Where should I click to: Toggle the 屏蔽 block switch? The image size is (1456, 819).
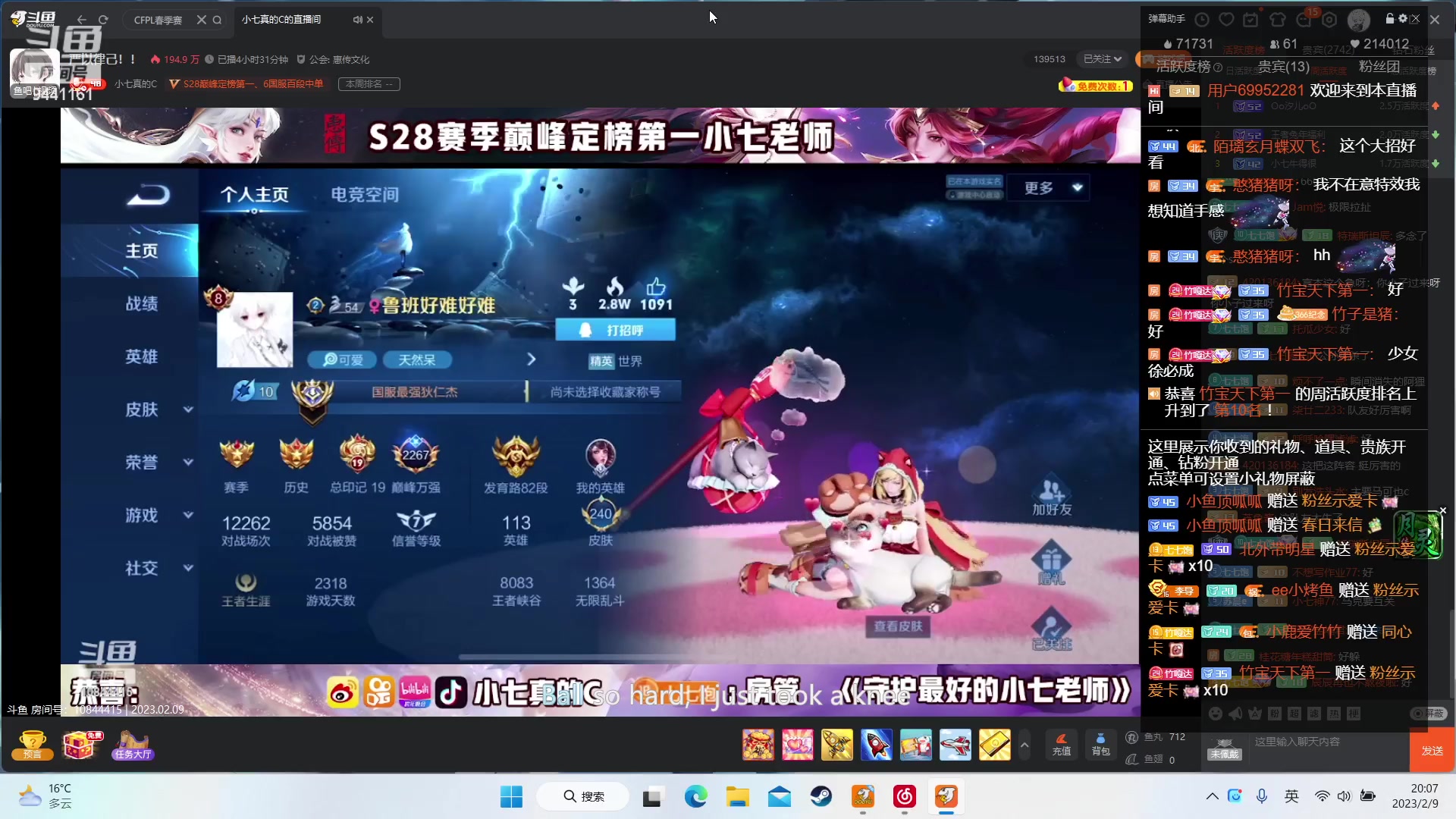click(x=1429, y=714)
